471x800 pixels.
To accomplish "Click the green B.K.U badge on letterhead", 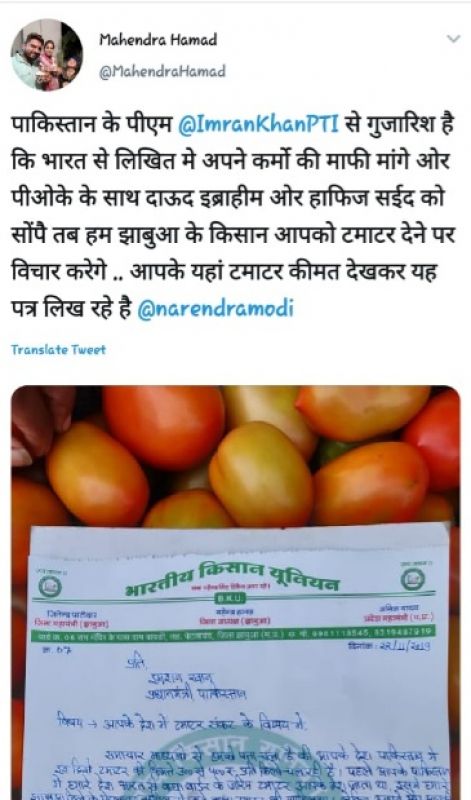I will pyautogui.click(x=232, y=596).
